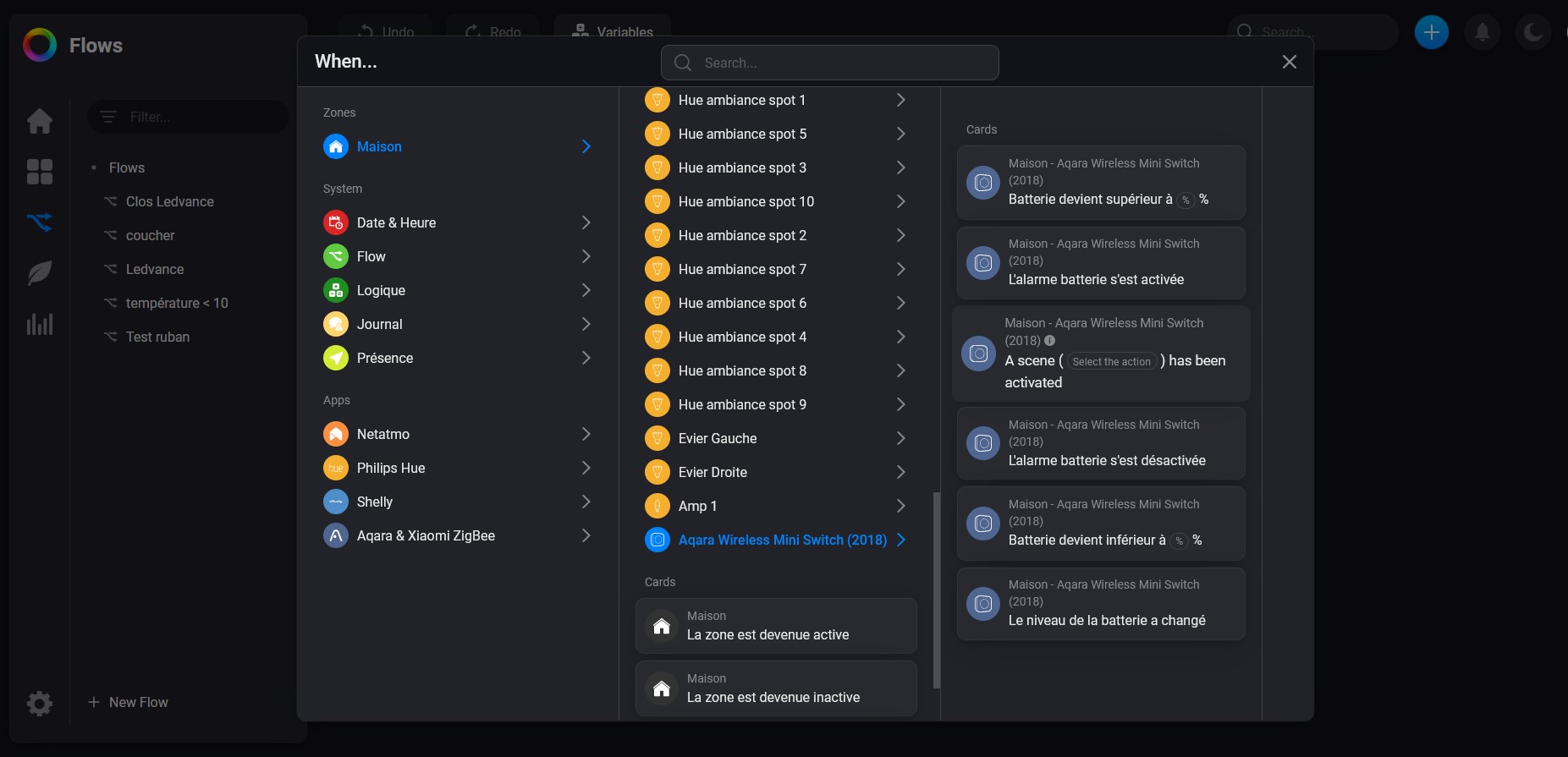Select Aqara Wireless Mini Switch (2018)
Screen dimensions: 1568x757
coord(776,540)
